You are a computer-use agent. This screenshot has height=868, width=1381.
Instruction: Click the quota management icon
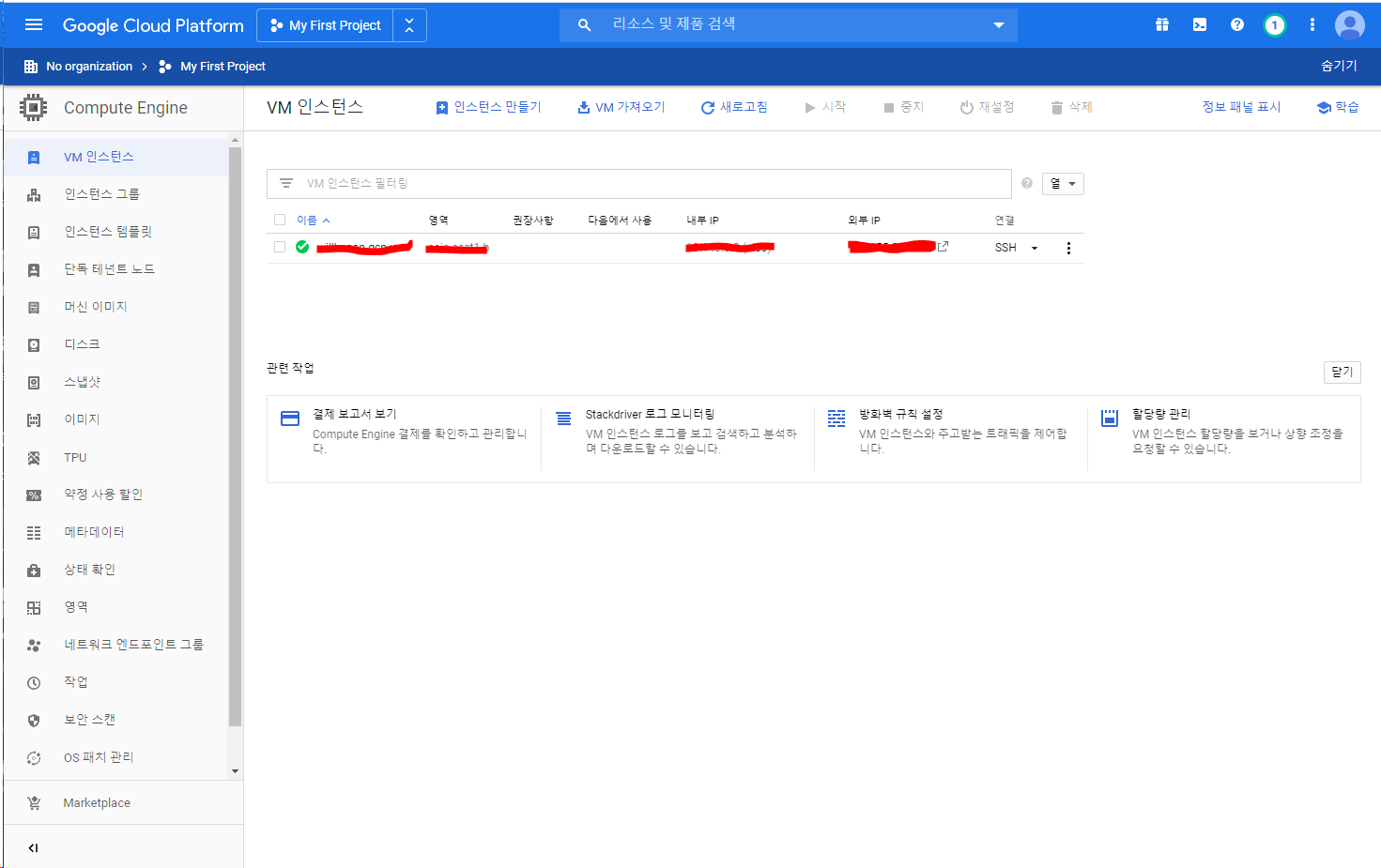click(x=1110, y=419)
